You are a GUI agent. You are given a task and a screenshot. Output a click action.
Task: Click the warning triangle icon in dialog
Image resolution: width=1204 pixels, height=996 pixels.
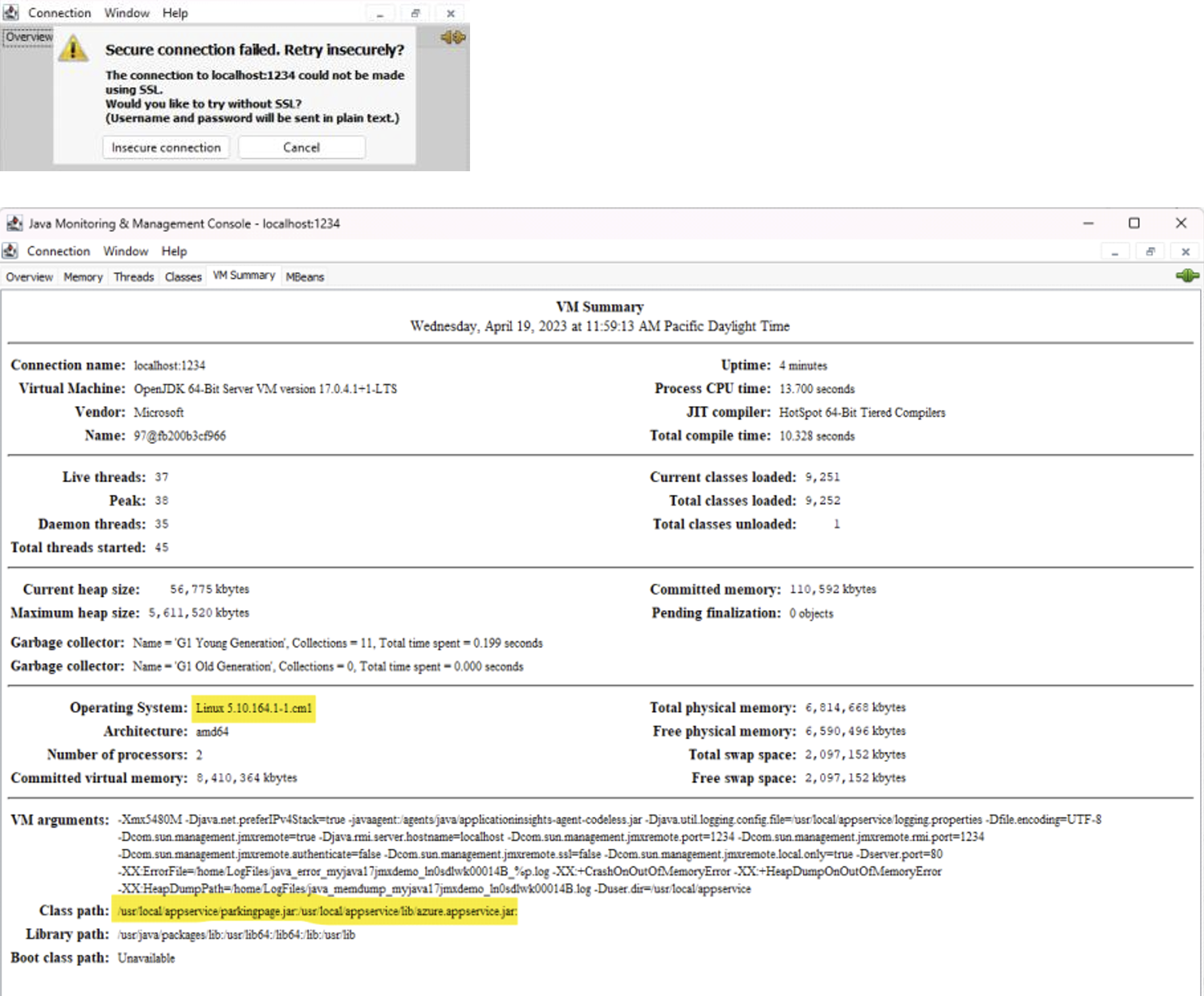click(73, 48)
